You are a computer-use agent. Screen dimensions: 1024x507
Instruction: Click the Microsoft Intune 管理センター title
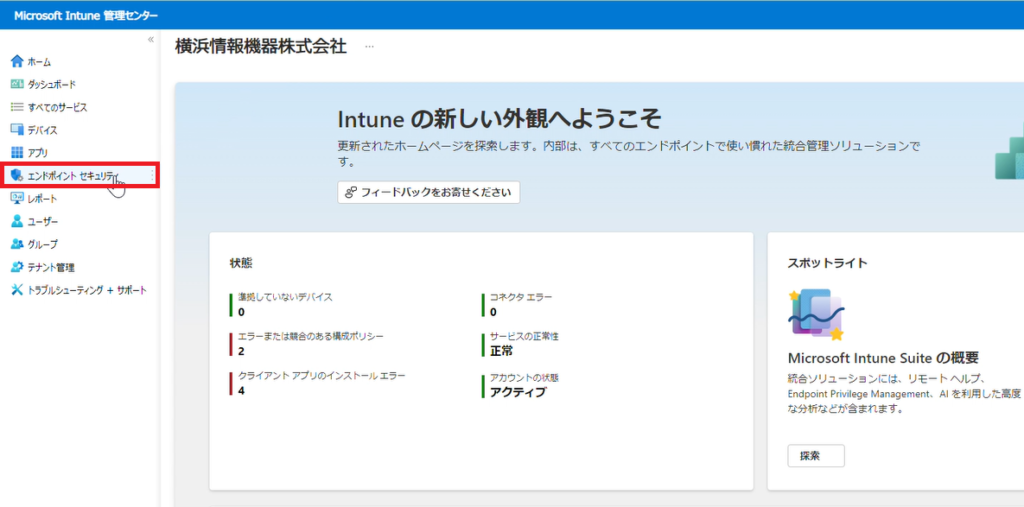86,15
